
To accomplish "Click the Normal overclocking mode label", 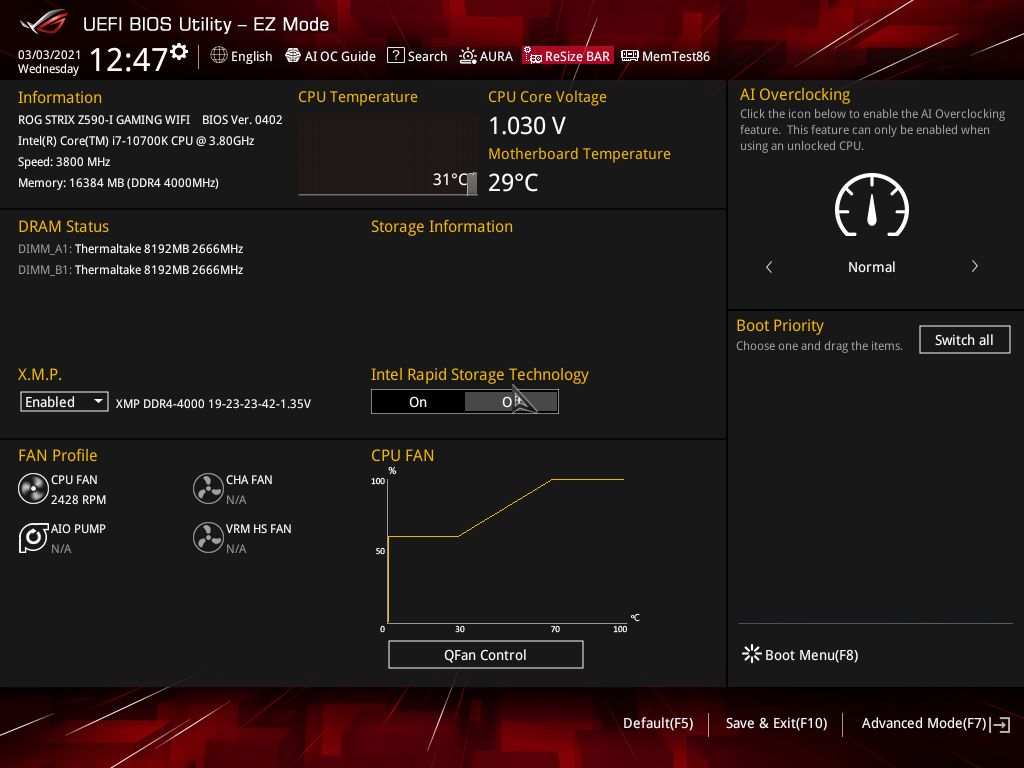I will pyautogui.click(x=871, y=266).
